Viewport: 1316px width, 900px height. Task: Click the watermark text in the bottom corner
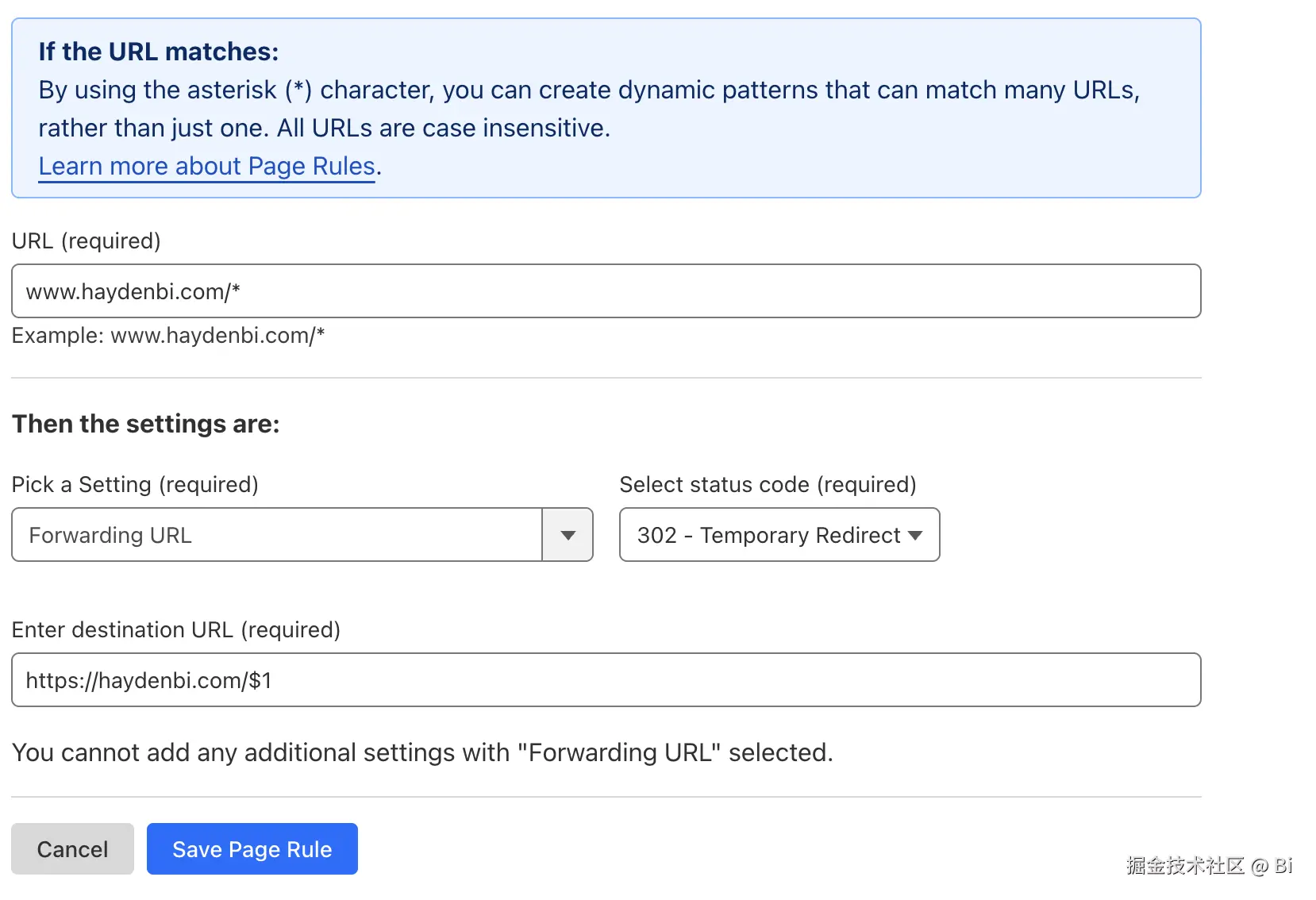click(1208, 866)
